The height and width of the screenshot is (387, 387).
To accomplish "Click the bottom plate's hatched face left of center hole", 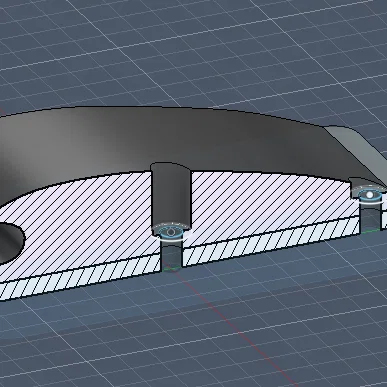I will pos(80,278).
